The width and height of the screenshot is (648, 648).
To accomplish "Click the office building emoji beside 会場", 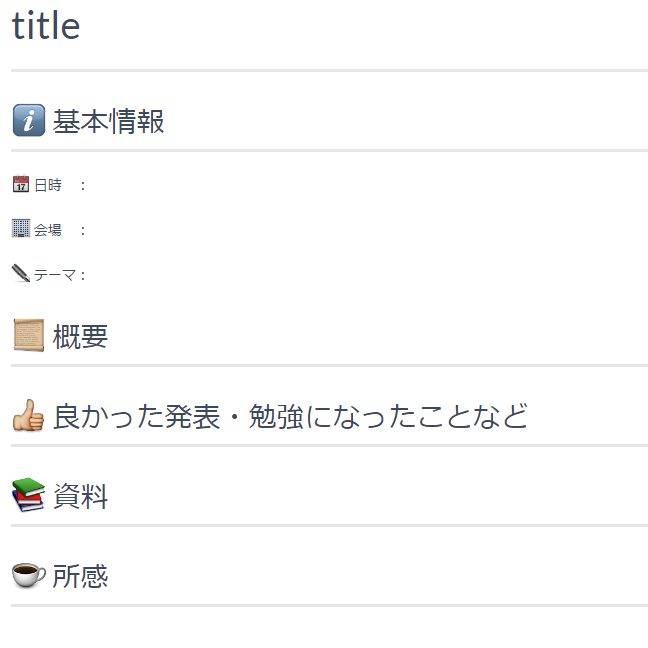I will [21, 229].
